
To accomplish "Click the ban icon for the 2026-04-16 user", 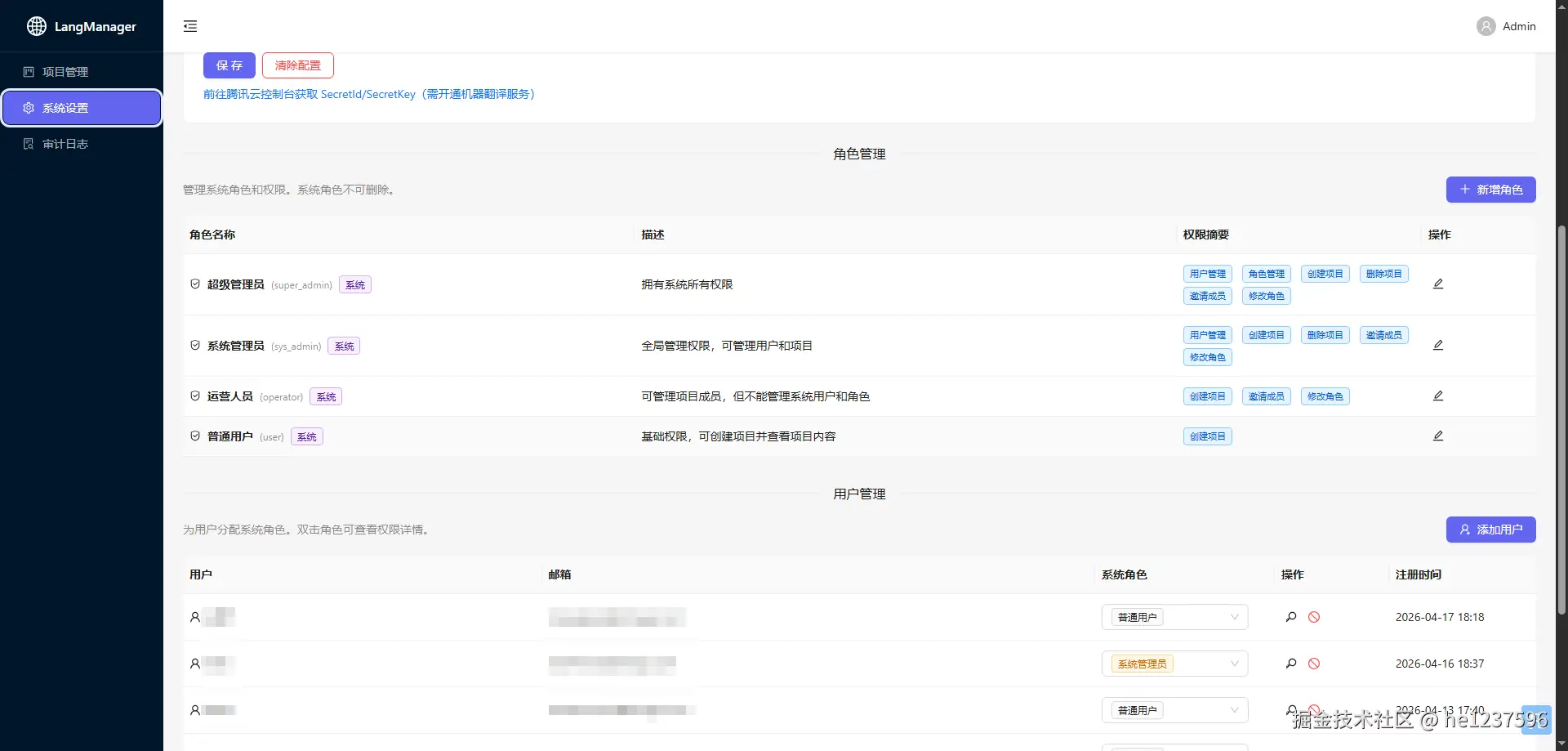I will 1314,664.
